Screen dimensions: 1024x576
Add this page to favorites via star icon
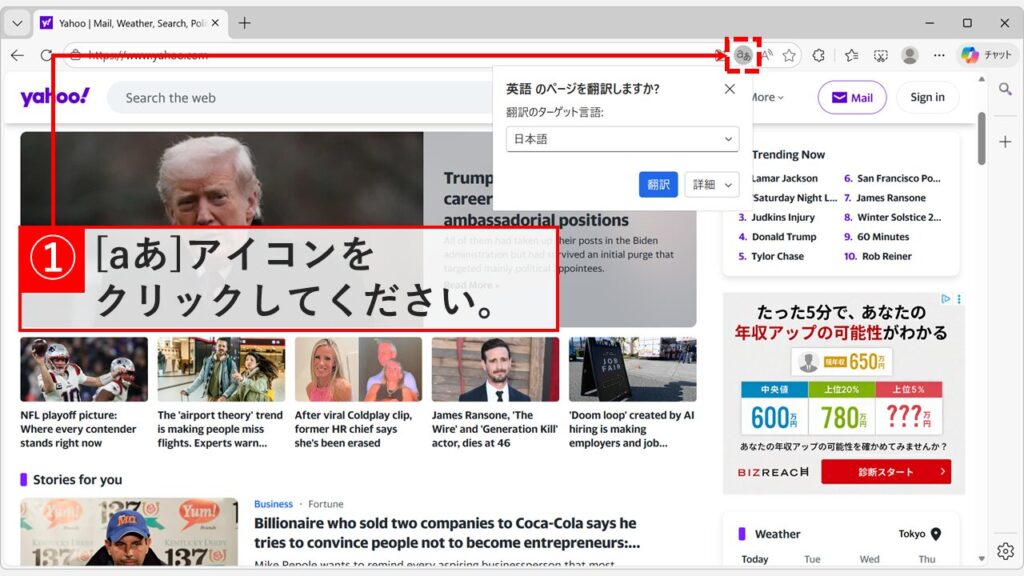tap(787, 55)
